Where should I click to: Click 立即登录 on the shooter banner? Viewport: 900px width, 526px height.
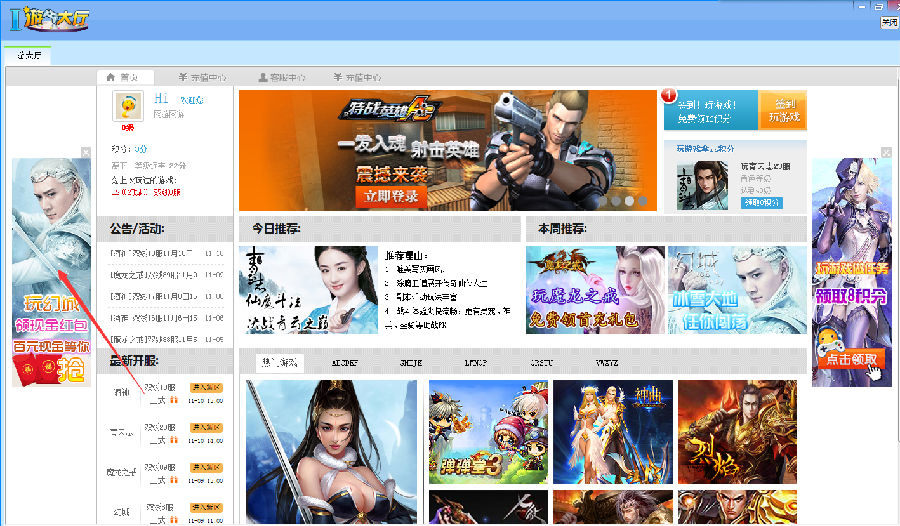click(391, 196)
